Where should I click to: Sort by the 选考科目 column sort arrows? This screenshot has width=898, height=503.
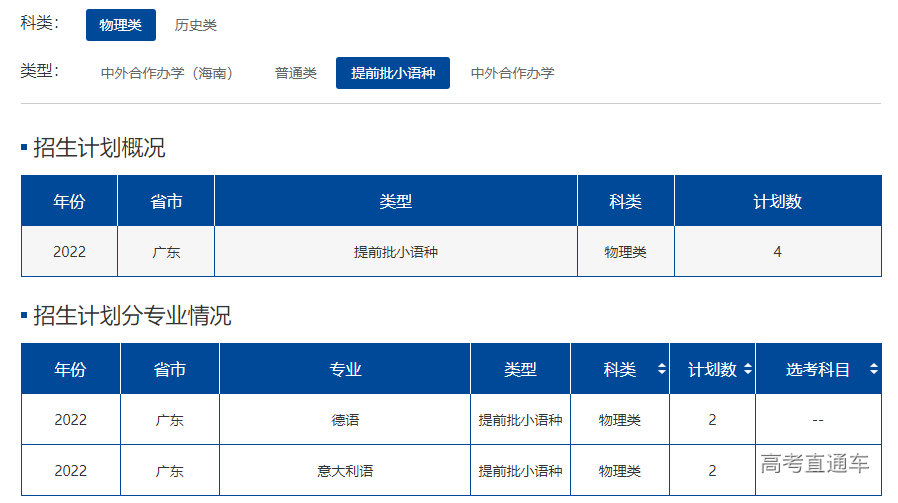point(873,369)
